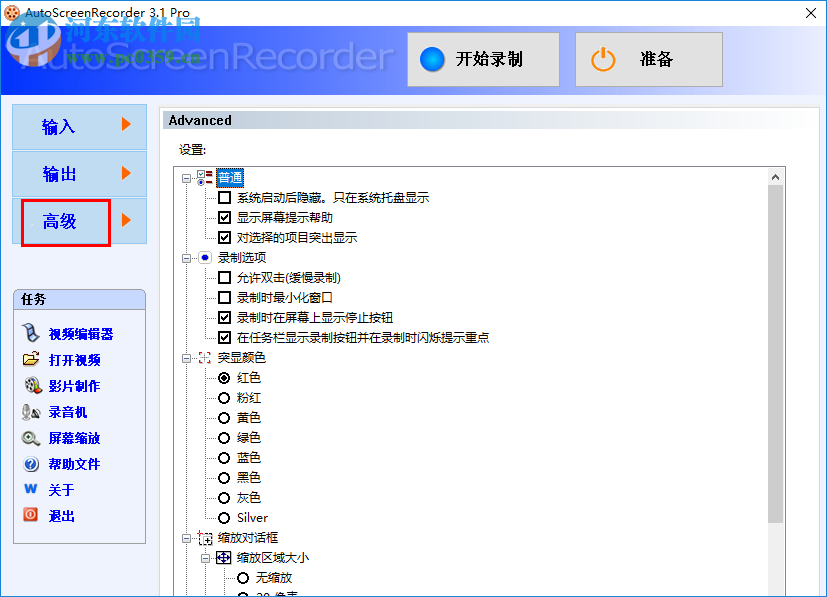Screen dimensions: 827x597
Task: Uncheck 录制时在屏幕上显示停止按钮
Action: (225, 317)
